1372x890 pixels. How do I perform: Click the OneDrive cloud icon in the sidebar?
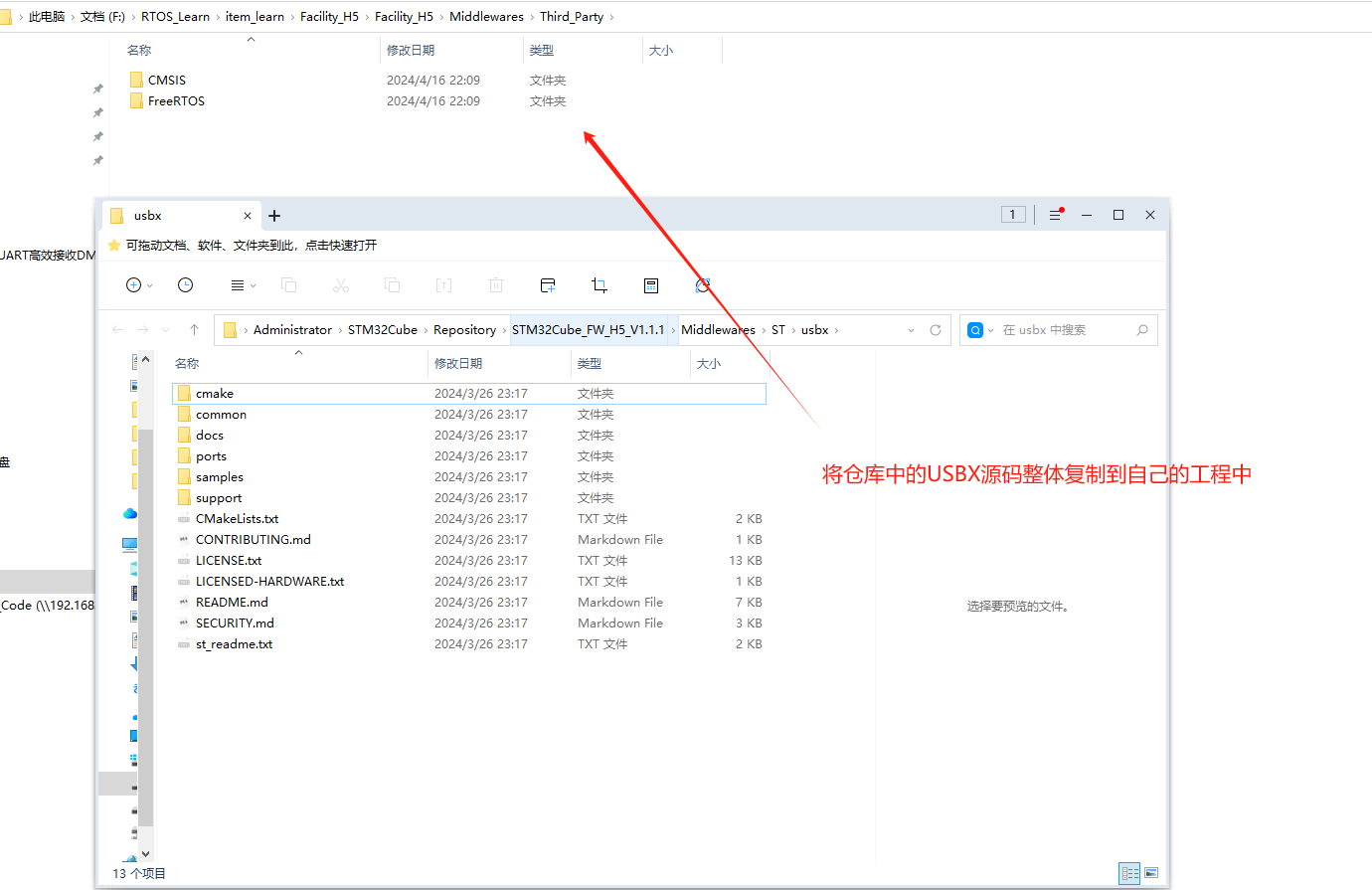tap(128, 513)
